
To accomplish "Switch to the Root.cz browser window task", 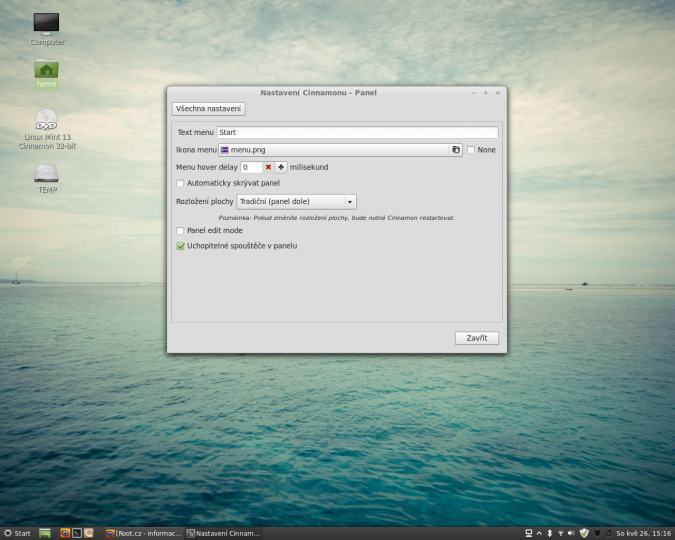I will pos(144,534).
